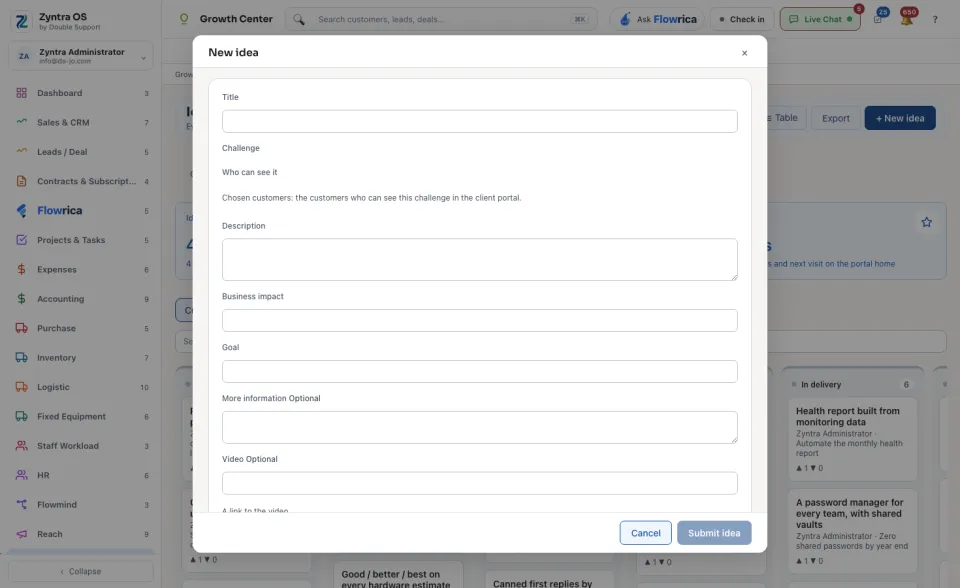Screen dimensions: 960x588
Task: Open Good / better / best hardware estimate card
Action: click(x=398, y=577)
